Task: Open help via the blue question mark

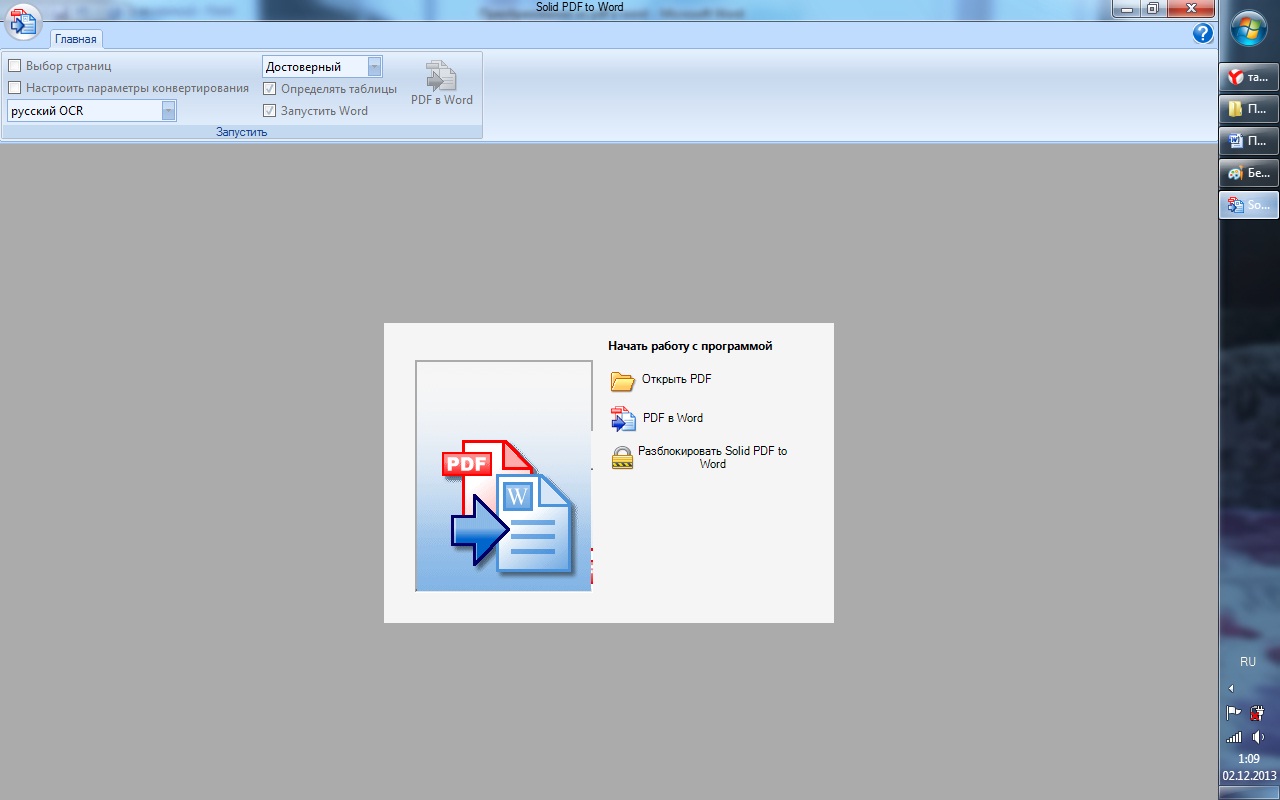Action: click(x=1203, y=33)
